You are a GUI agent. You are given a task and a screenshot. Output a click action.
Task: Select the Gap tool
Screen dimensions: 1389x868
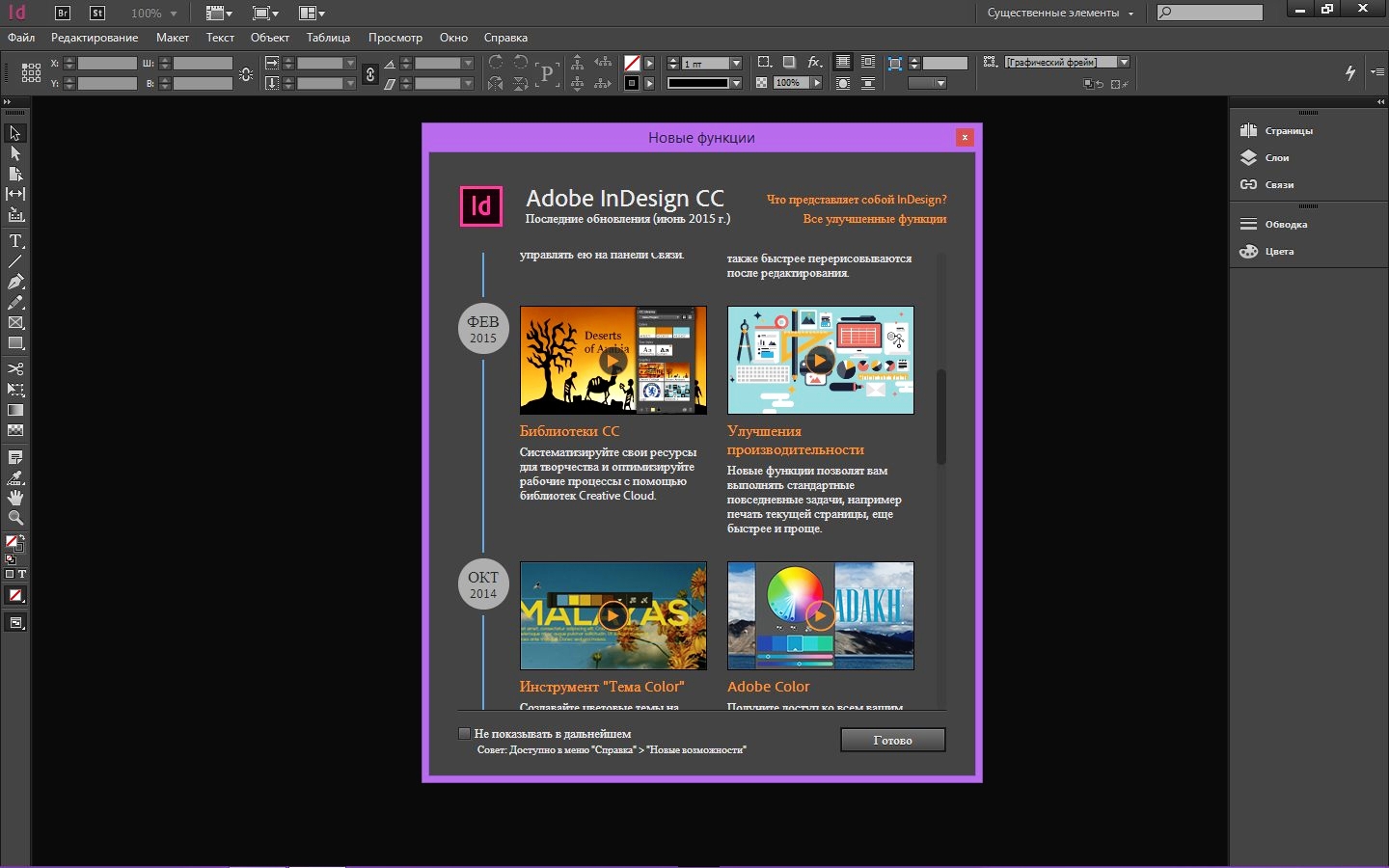tap(15, 194)
